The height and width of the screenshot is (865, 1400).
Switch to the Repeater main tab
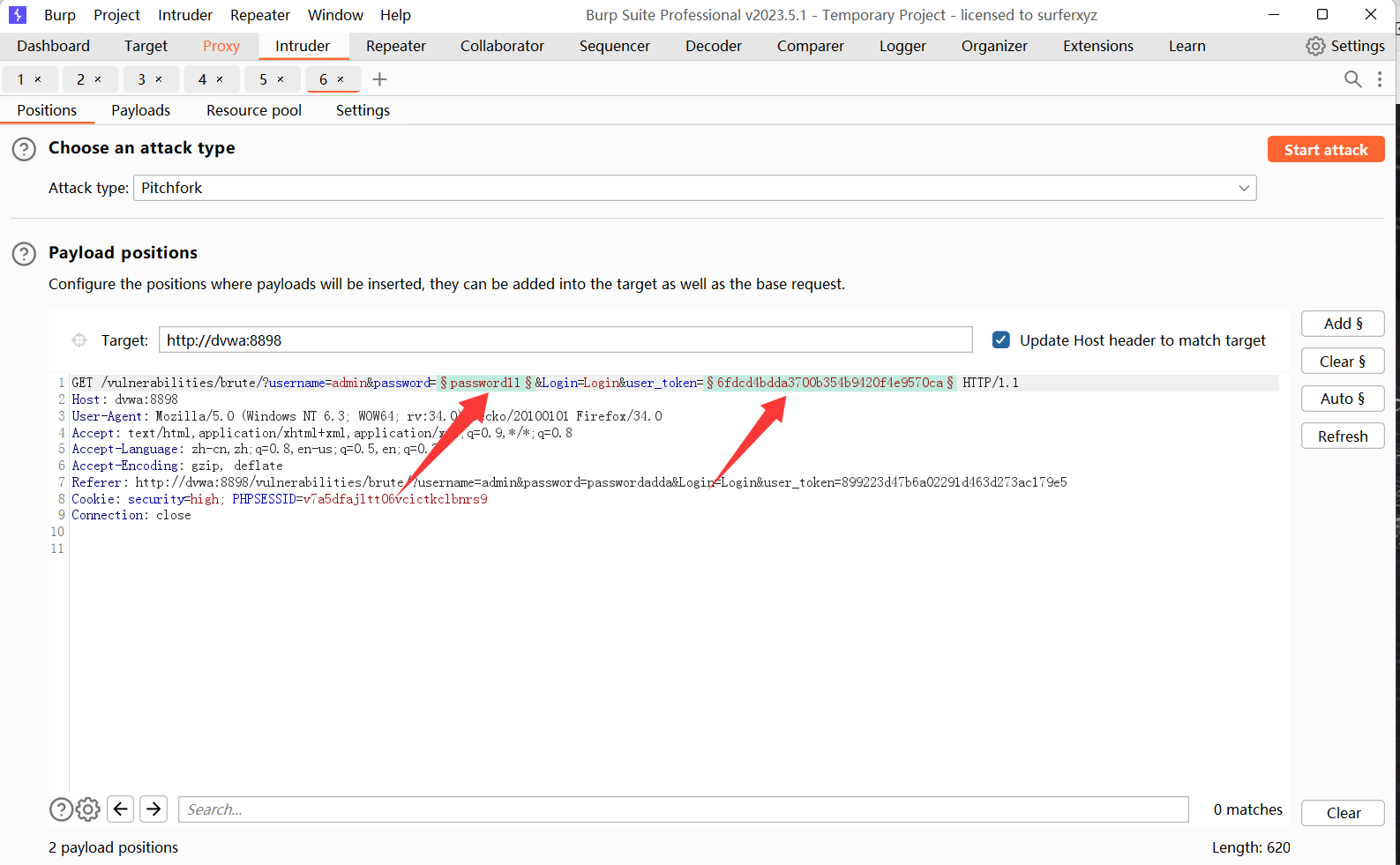(396, 46)
